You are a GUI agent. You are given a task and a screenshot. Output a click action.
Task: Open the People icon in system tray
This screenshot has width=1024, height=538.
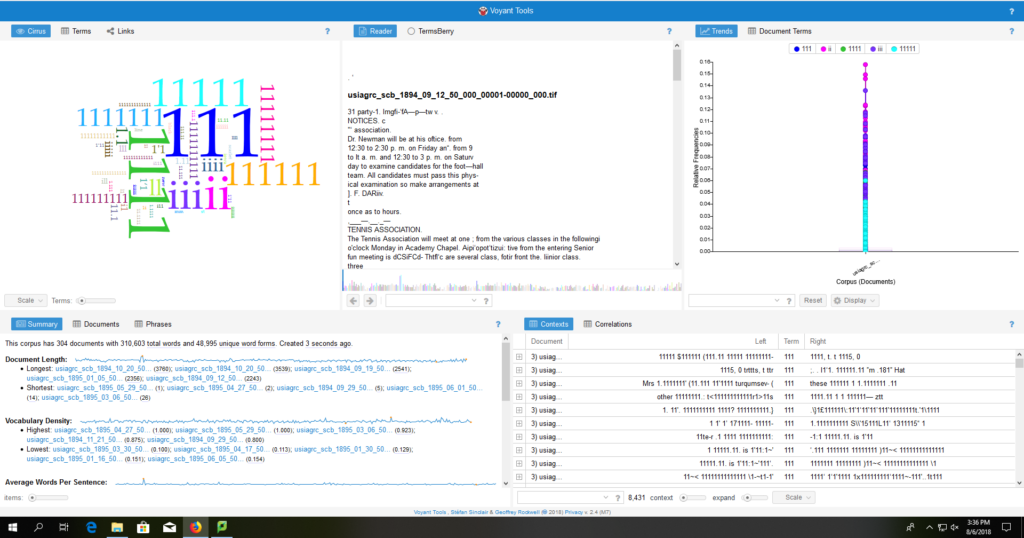(x=910, y=528)
